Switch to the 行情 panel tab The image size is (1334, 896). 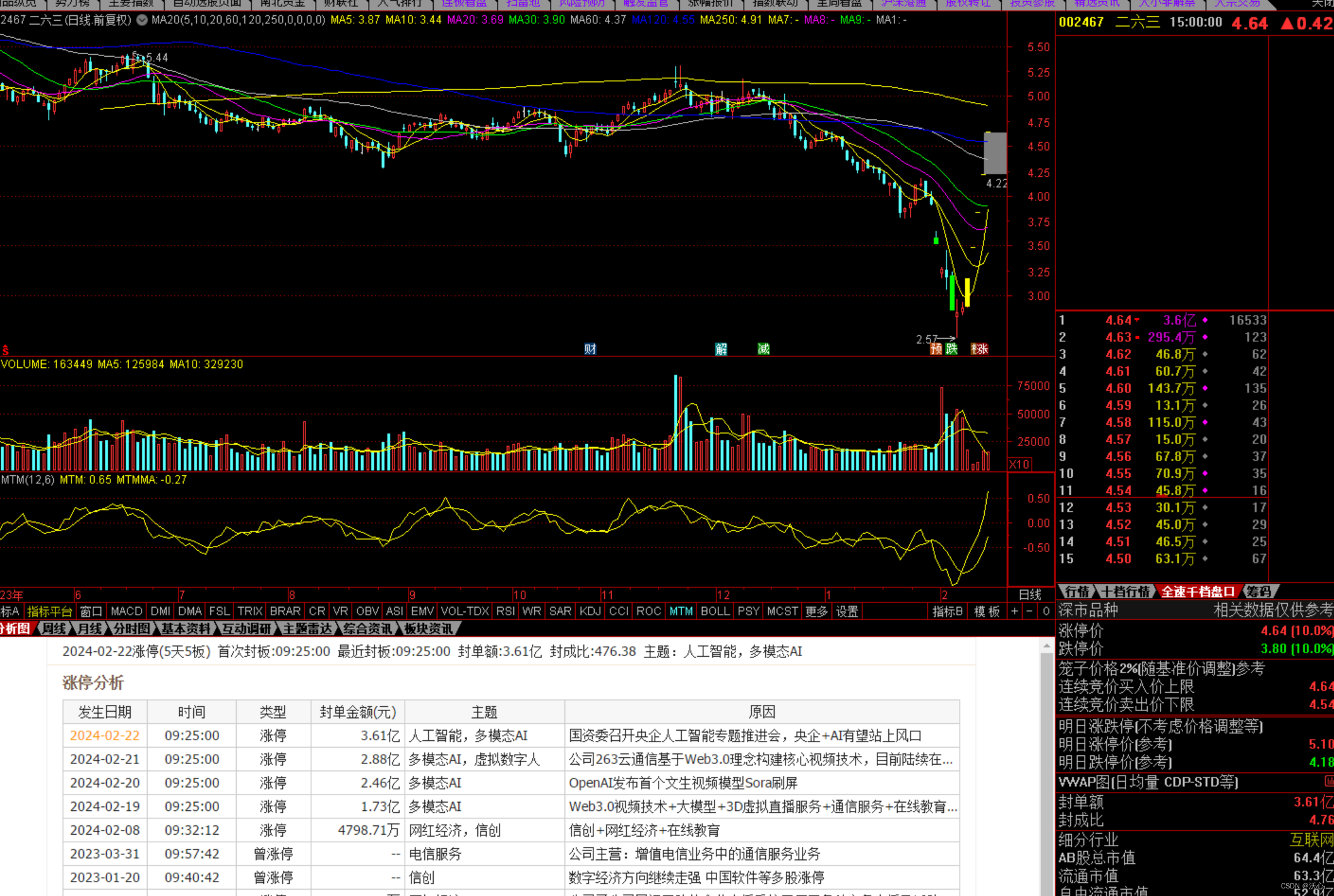click(x=1077, y=592)
